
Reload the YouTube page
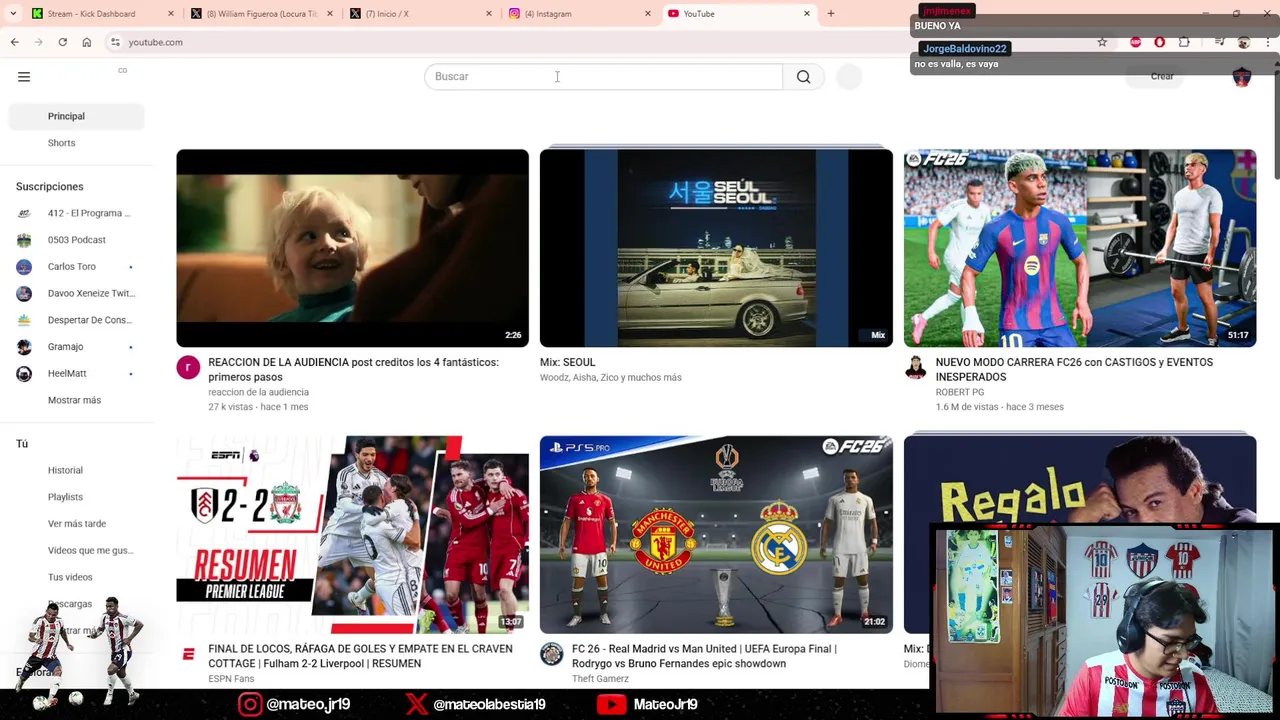pos(62,42)
